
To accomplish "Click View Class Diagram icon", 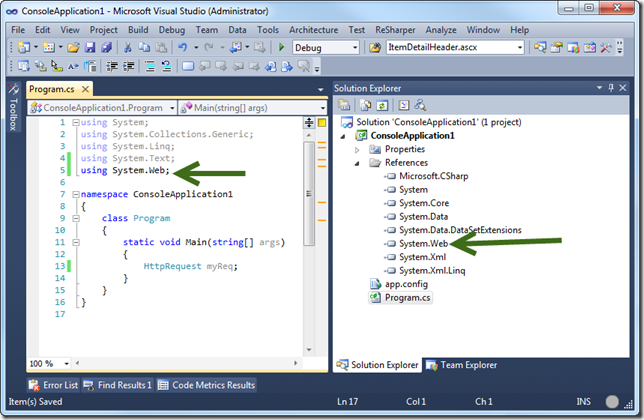I will coord(420,106).
